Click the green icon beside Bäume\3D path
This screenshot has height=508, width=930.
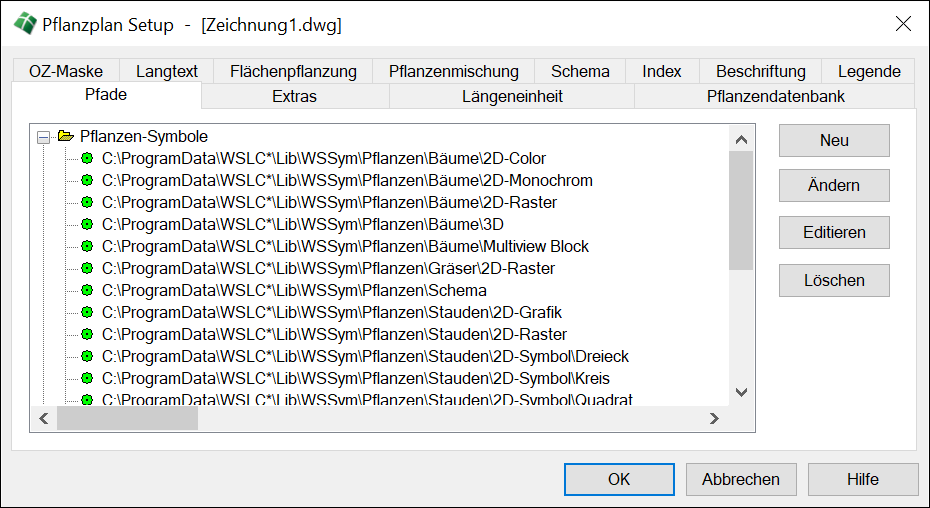(x=87, y=225)
